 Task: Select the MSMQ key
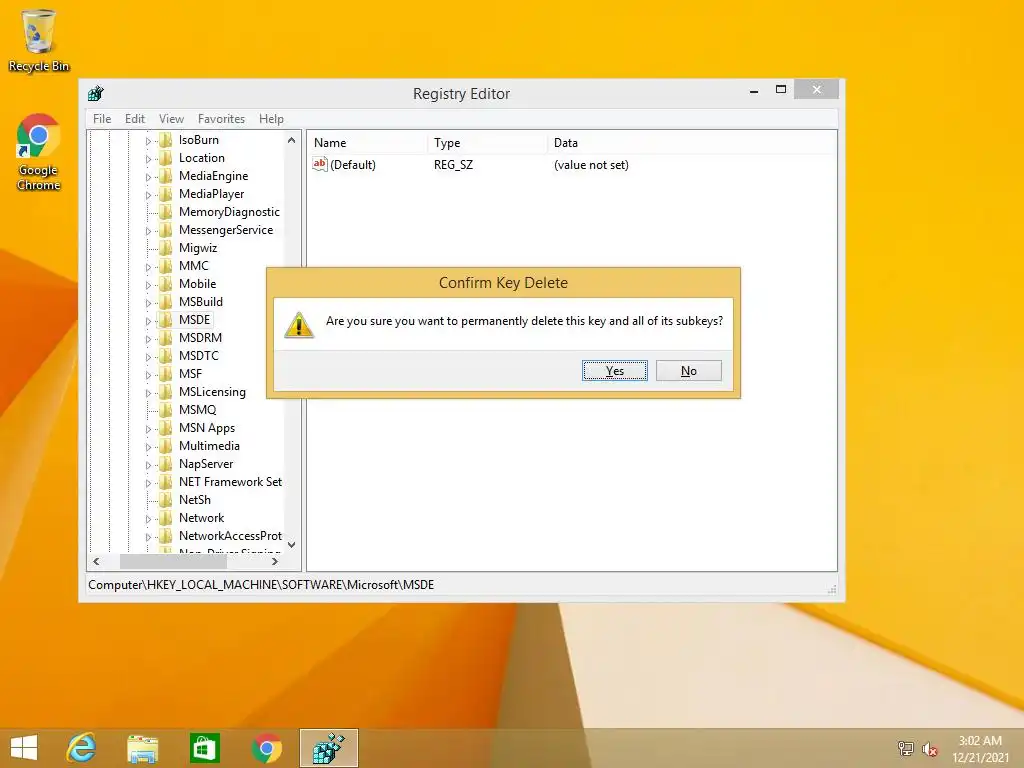[x=197, y=409]
